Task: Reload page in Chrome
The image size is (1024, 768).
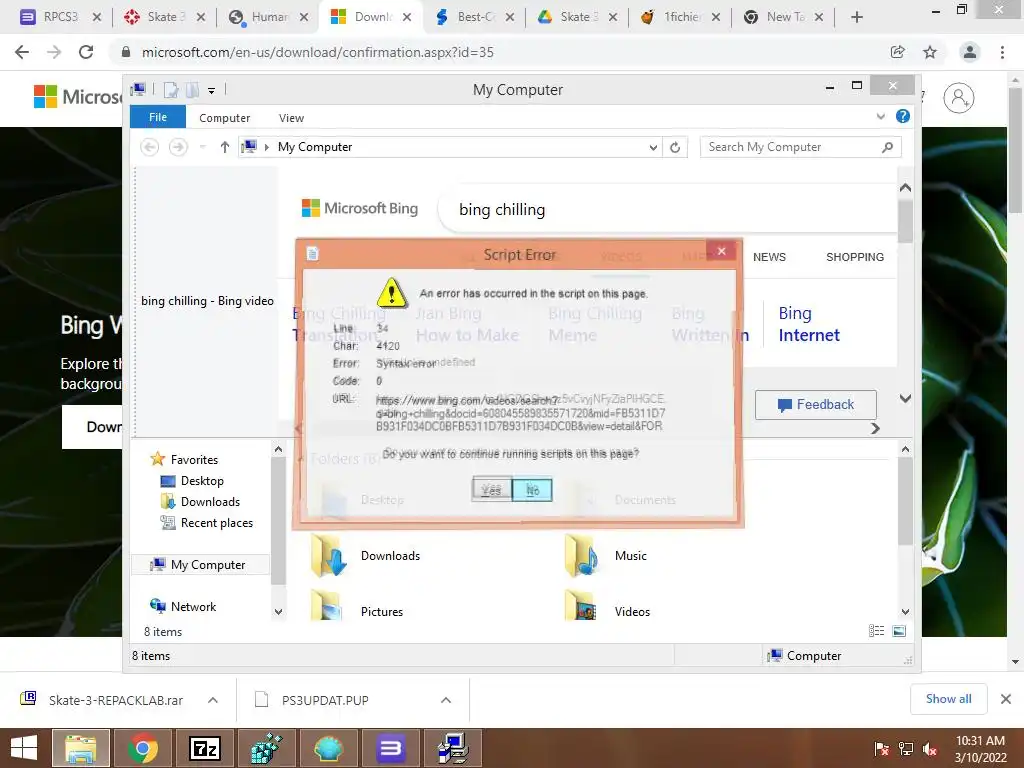Action: point(86,52)
